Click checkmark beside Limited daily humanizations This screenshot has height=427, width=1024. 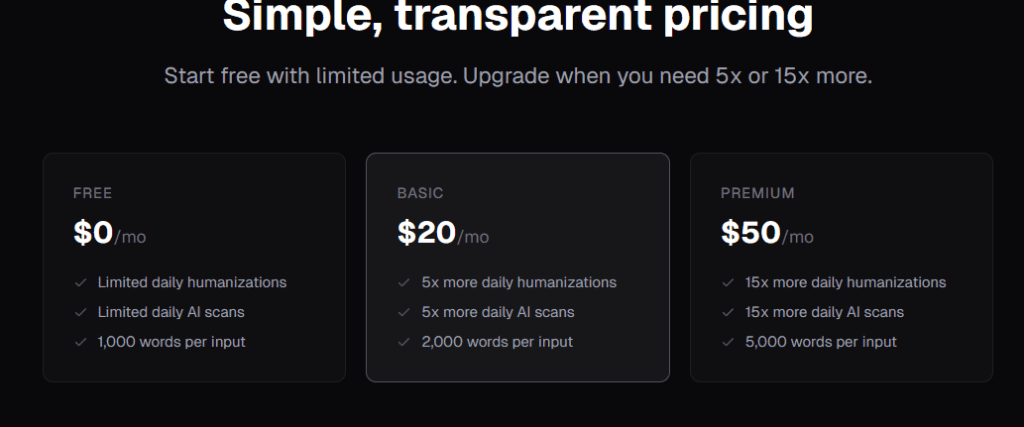pos(80,283)
